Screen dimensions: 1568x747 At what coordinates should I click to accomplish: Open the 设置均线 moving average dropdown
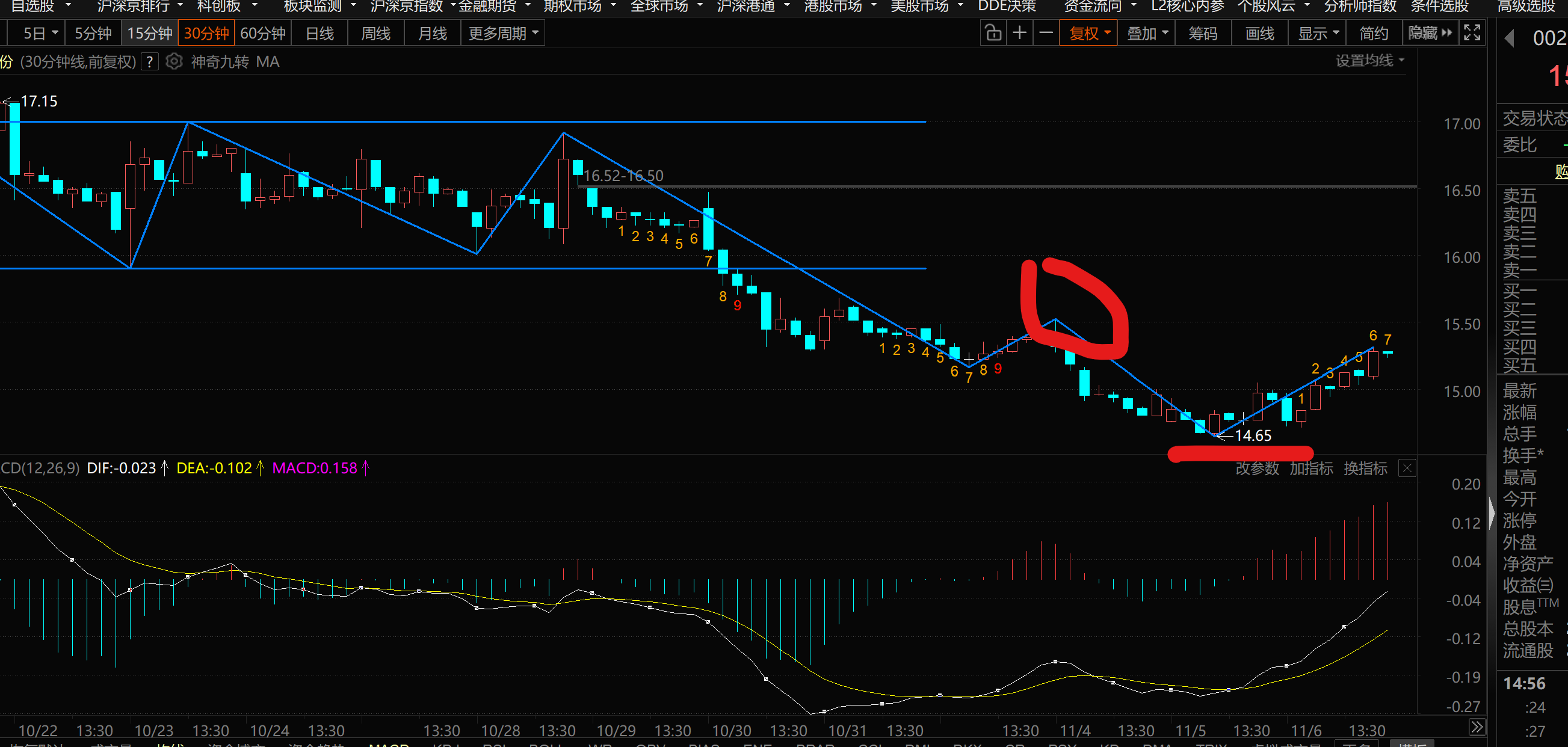[x=1369, y=60]
